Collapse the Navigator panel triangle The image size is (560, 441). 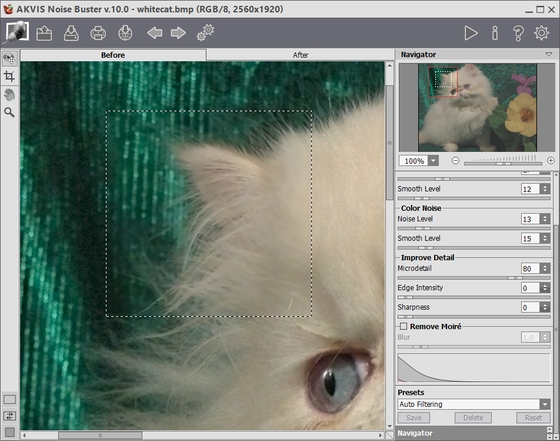tap(549, 55)
